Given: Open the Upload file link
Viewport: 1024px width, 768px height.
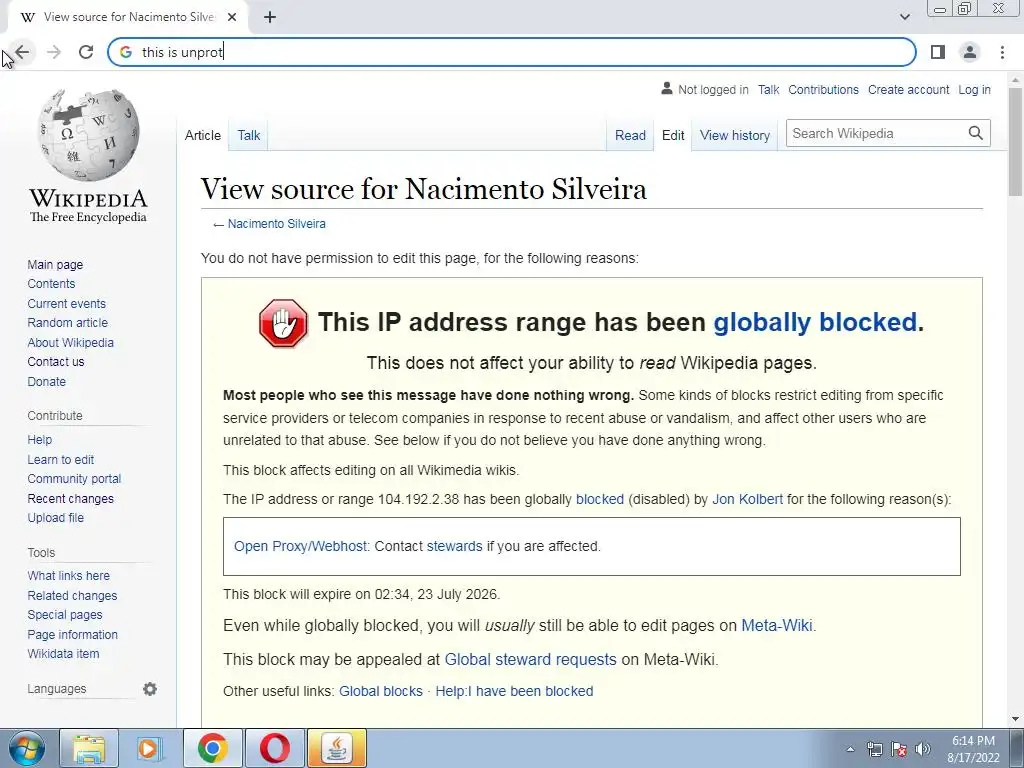Looking at the screenshot, I should 56,518.
